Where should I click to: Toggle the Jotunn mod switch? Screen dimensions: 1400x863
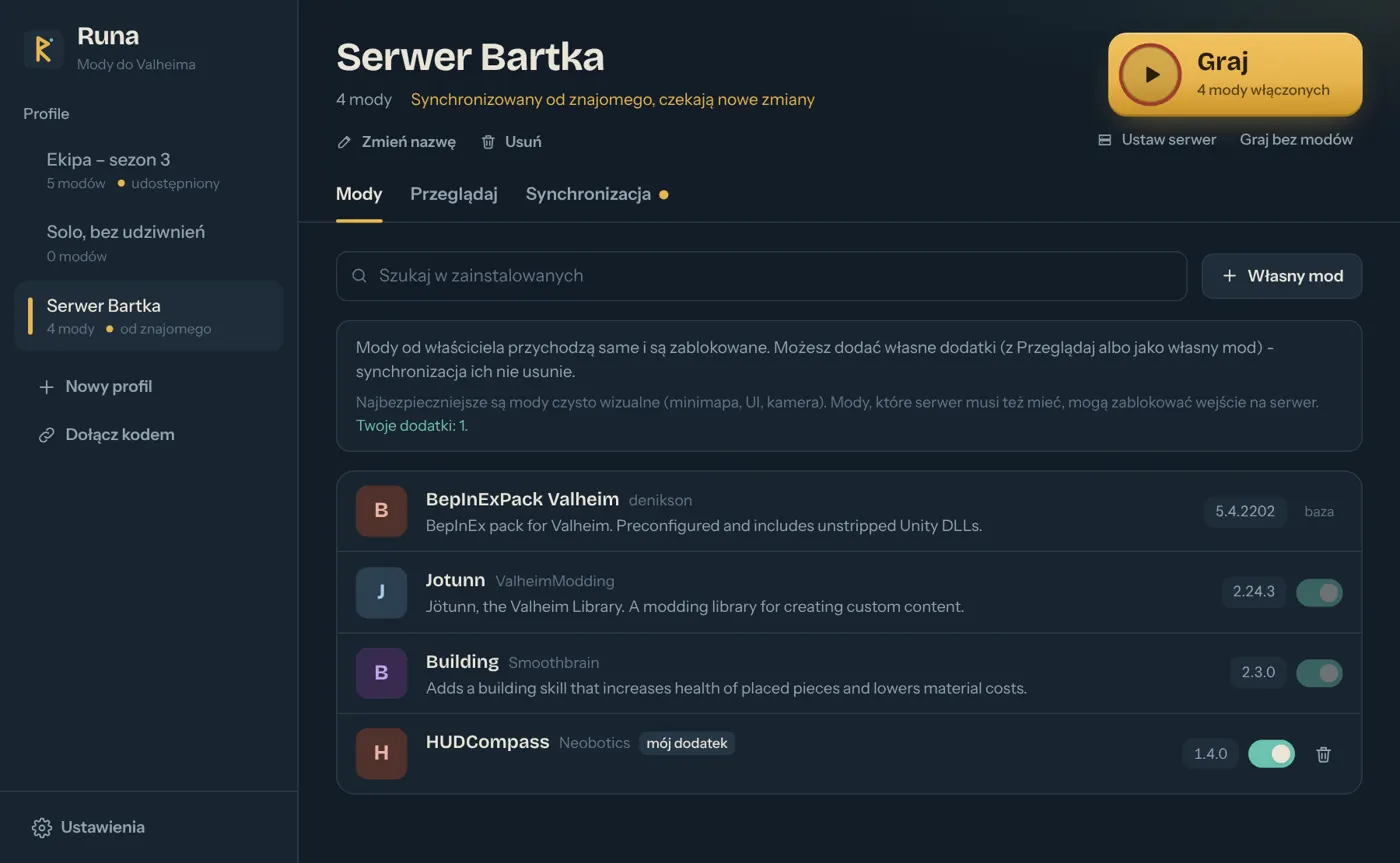pyautogui.click(x=1319, y=592)
